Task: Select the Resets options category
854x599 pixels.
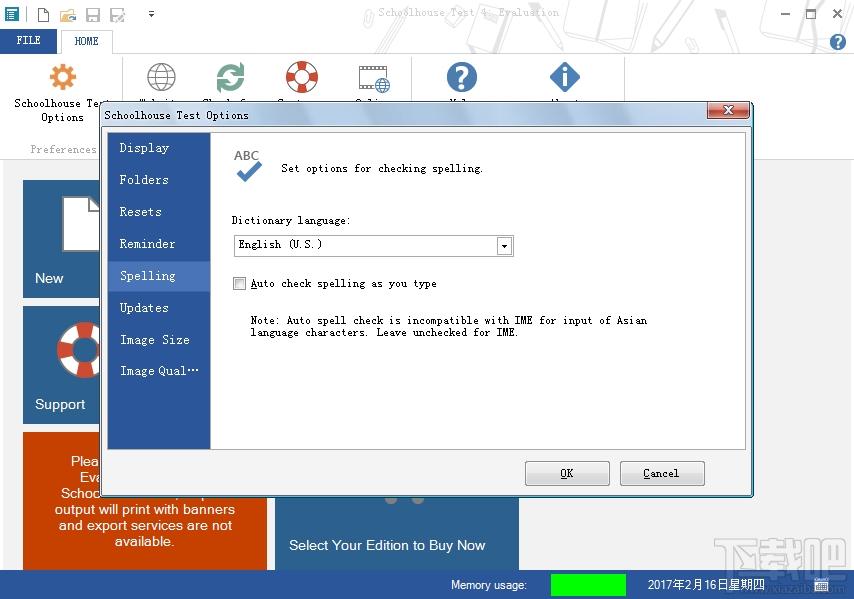Action: 158,212
